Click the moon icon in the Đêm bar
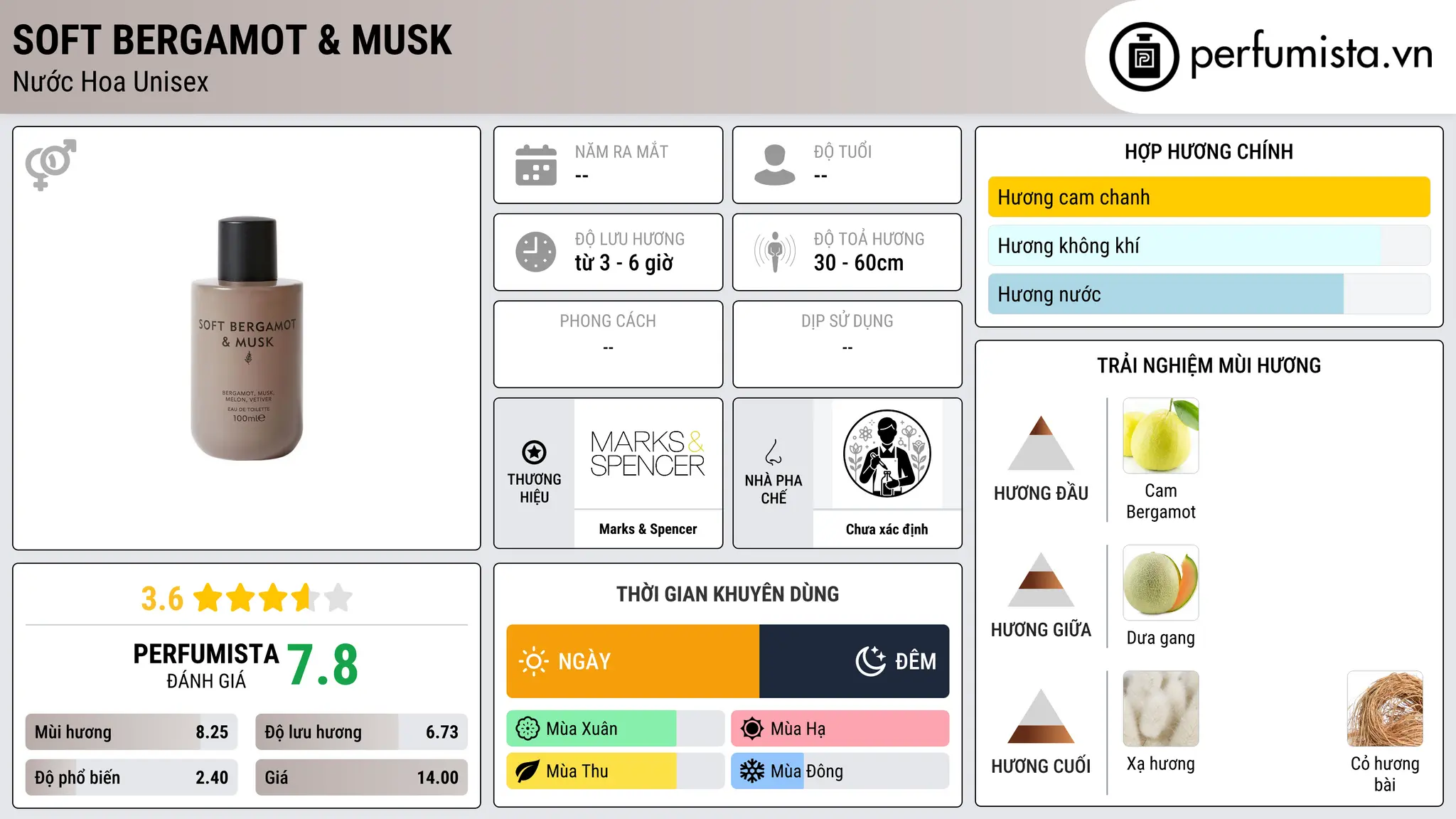 coord(870,661)
